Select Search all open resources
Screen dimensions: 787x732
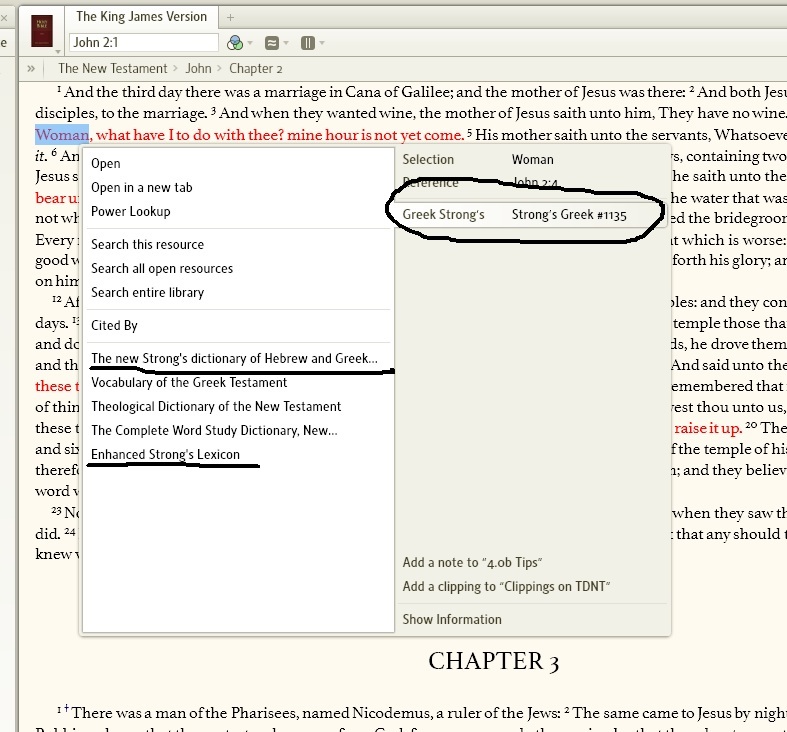click(x=162, y=269)
